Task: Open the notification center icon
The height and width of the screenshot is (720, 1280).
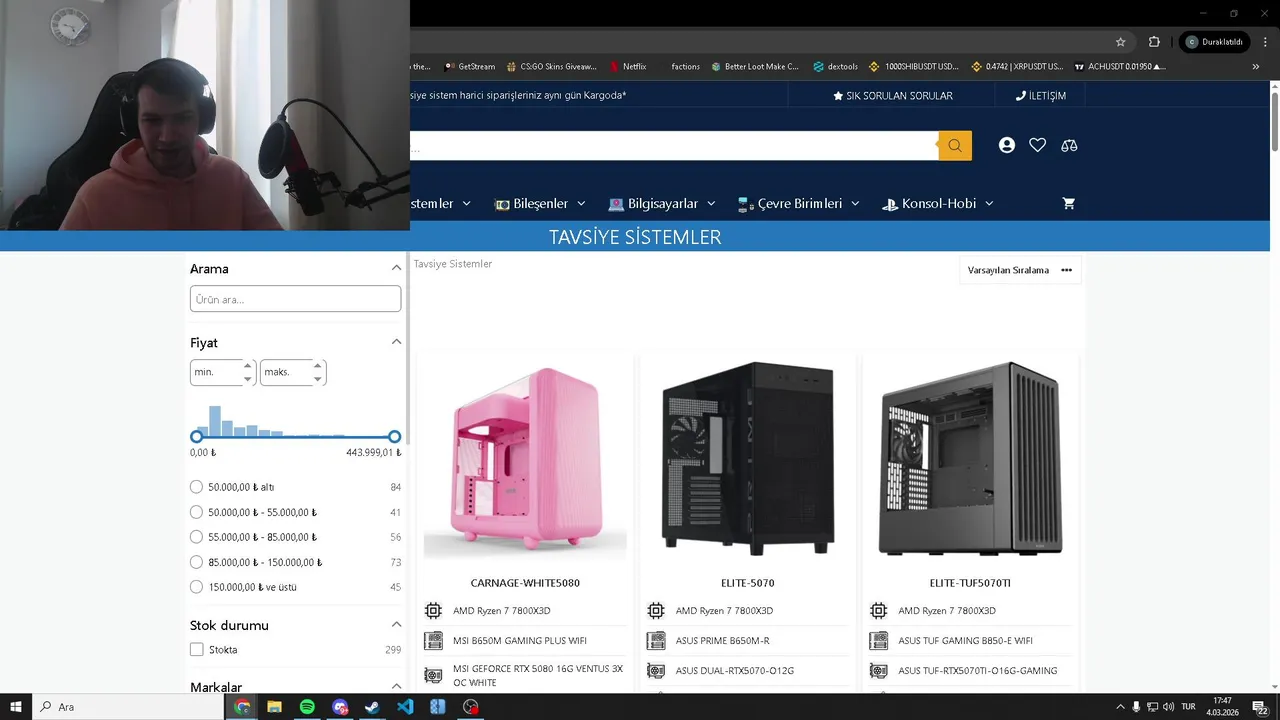Action: pos(1260,707)
